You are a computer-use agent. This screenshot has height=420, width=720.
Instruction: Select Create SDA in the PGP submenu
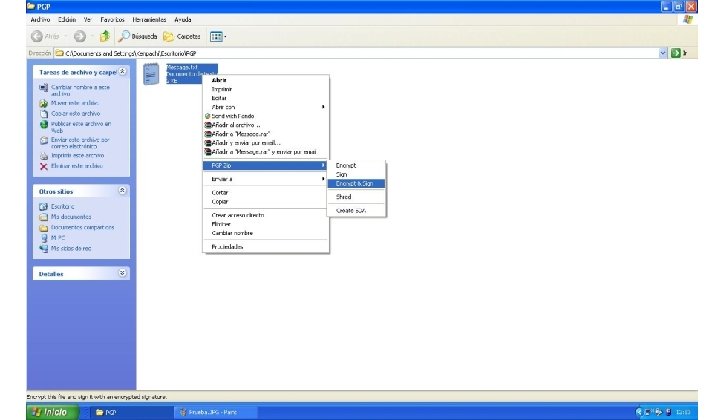(356, 210)
